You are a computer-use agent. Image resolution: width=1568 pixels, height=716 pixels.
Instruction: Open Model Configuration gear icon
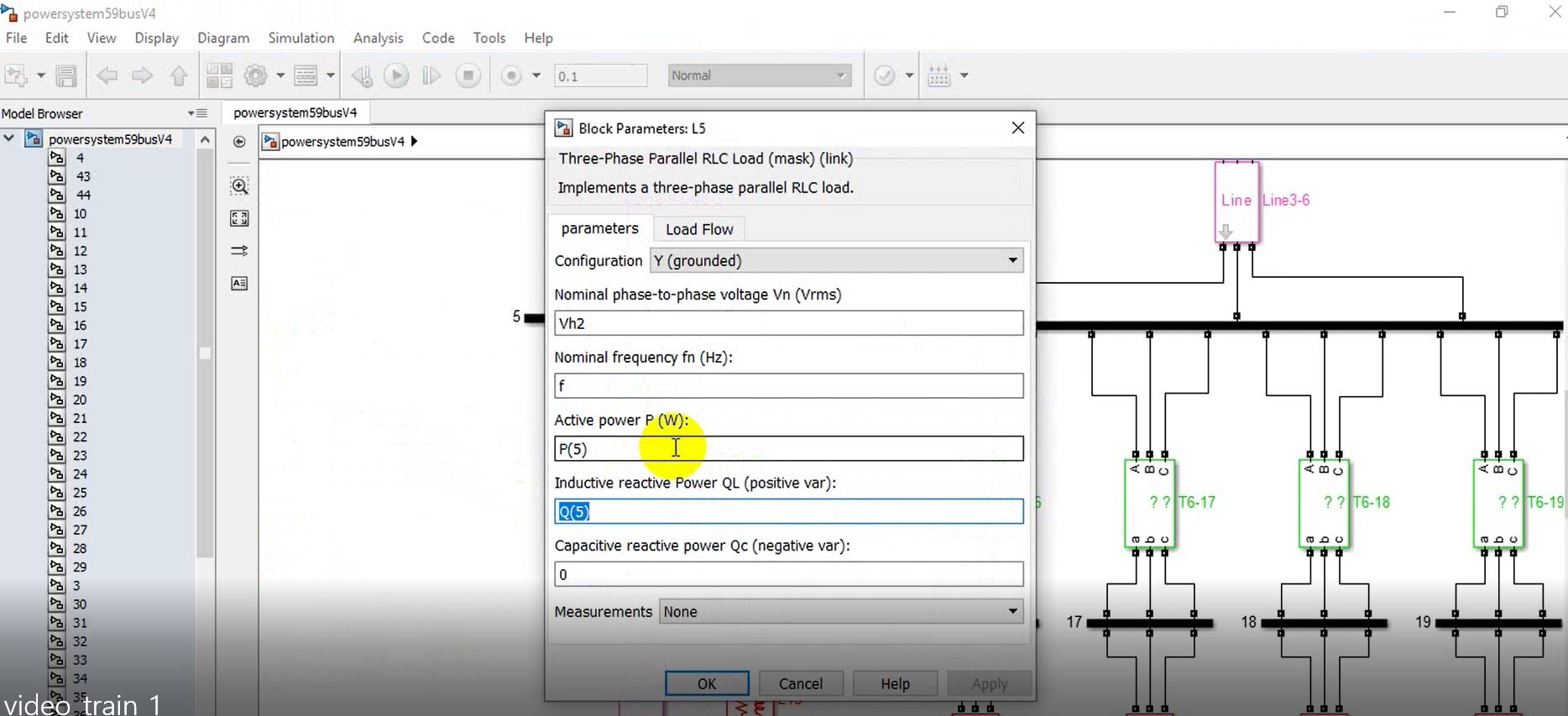click(255, 76)
